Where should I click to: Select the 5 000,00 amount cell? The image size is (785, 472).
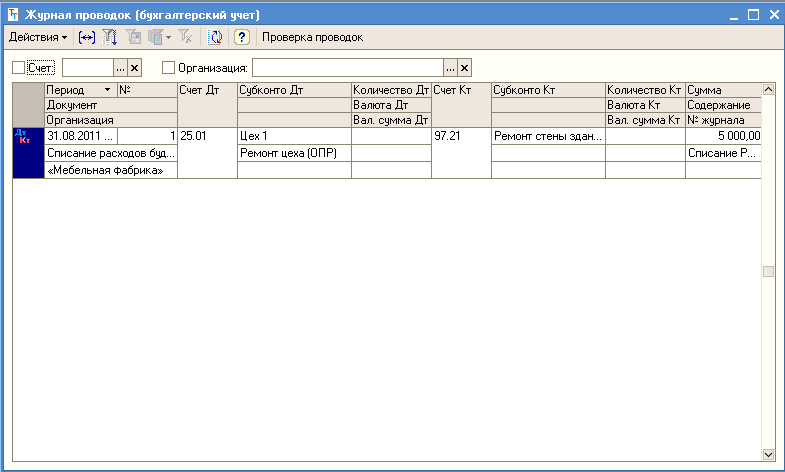(x=722, y=136)
